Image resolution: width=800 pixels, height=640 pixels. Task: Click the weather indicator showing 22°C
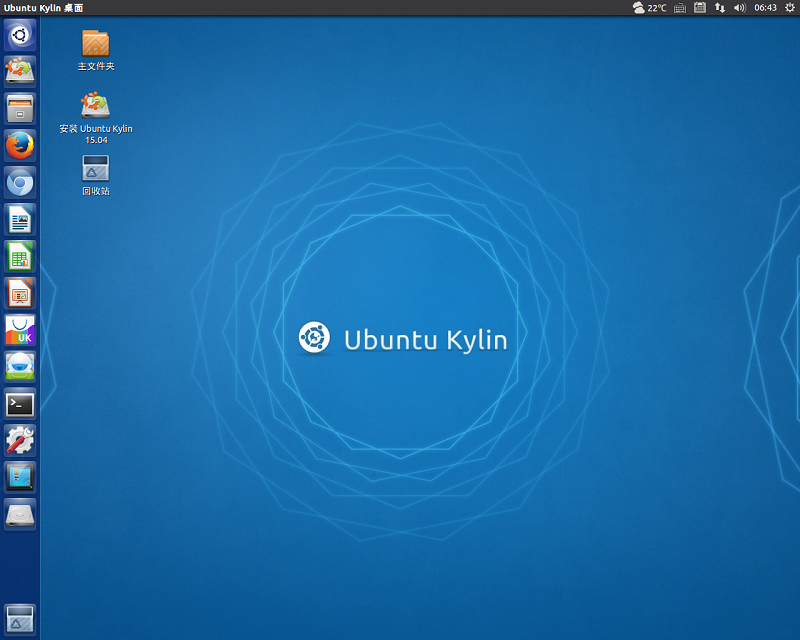point(647,8)
